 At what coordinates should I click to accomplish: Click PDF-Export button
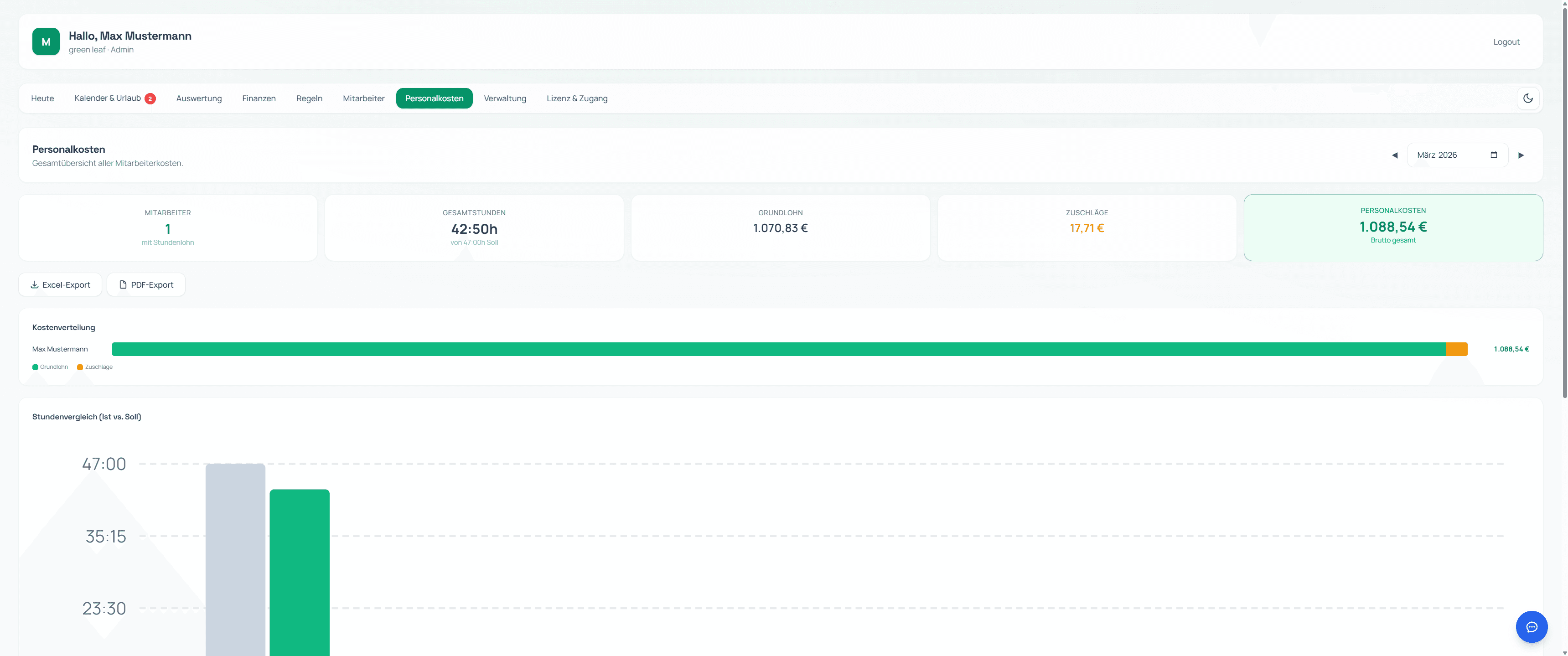146,285
